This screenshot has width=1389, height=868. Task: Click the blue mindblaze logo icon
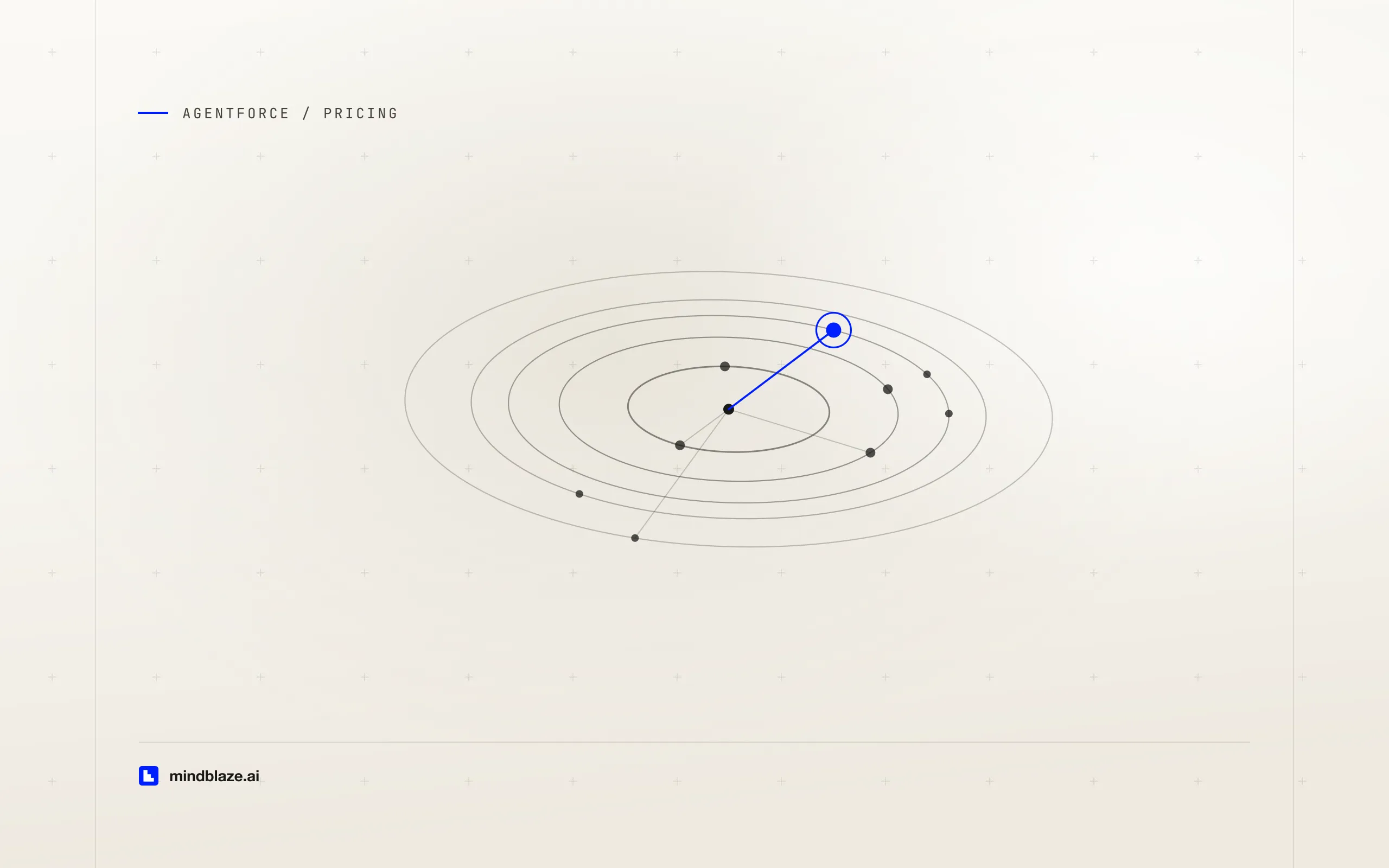point(149,776)
